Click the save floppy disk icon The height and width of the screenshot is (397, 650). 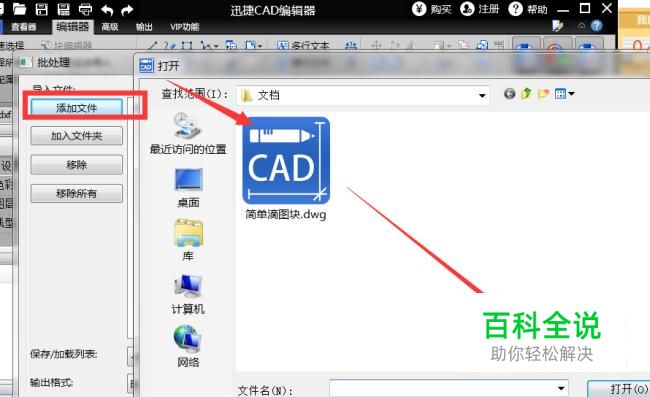tap(41, 9)
